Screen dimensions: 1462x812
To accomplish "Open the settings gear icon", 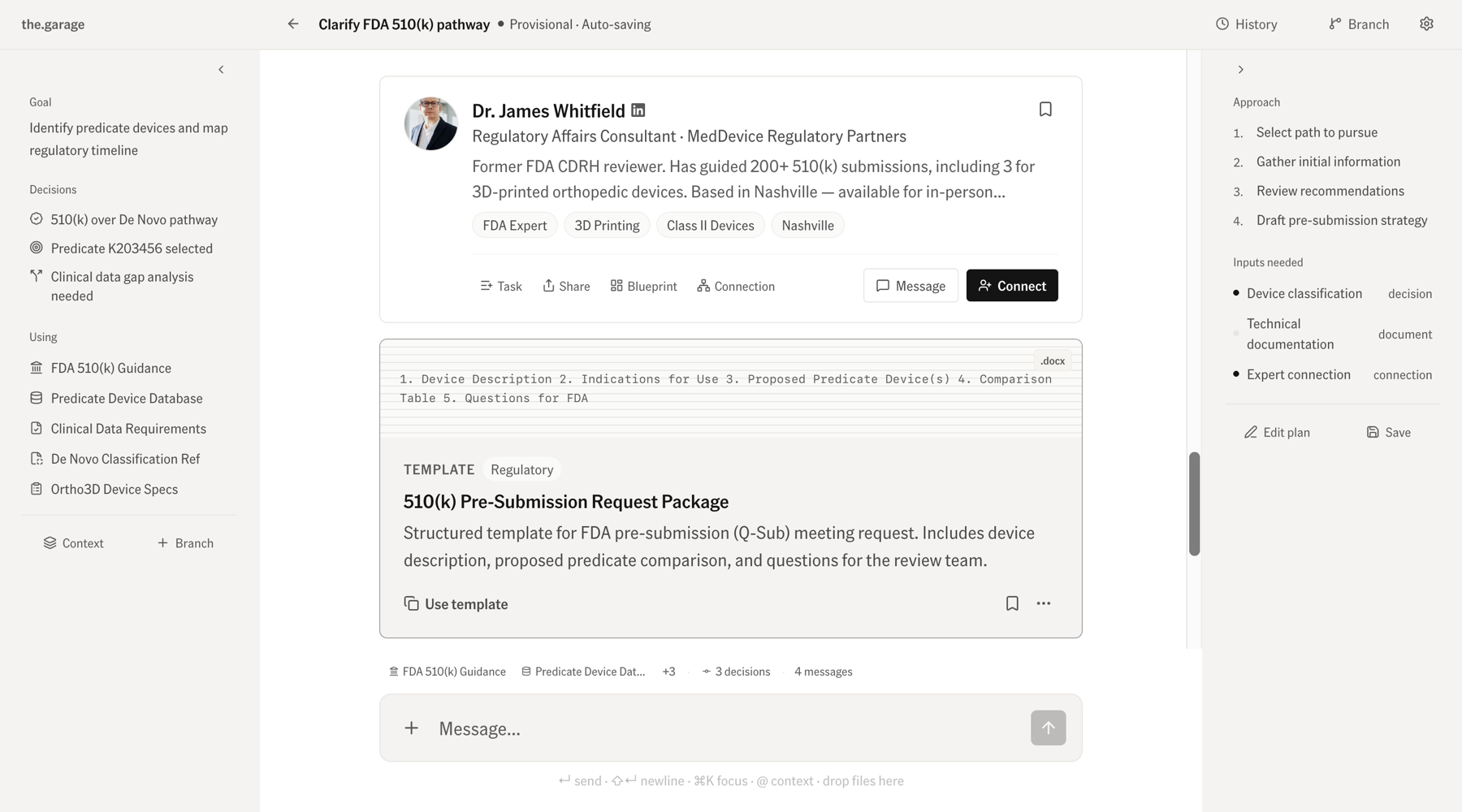I will point(1426,24).
